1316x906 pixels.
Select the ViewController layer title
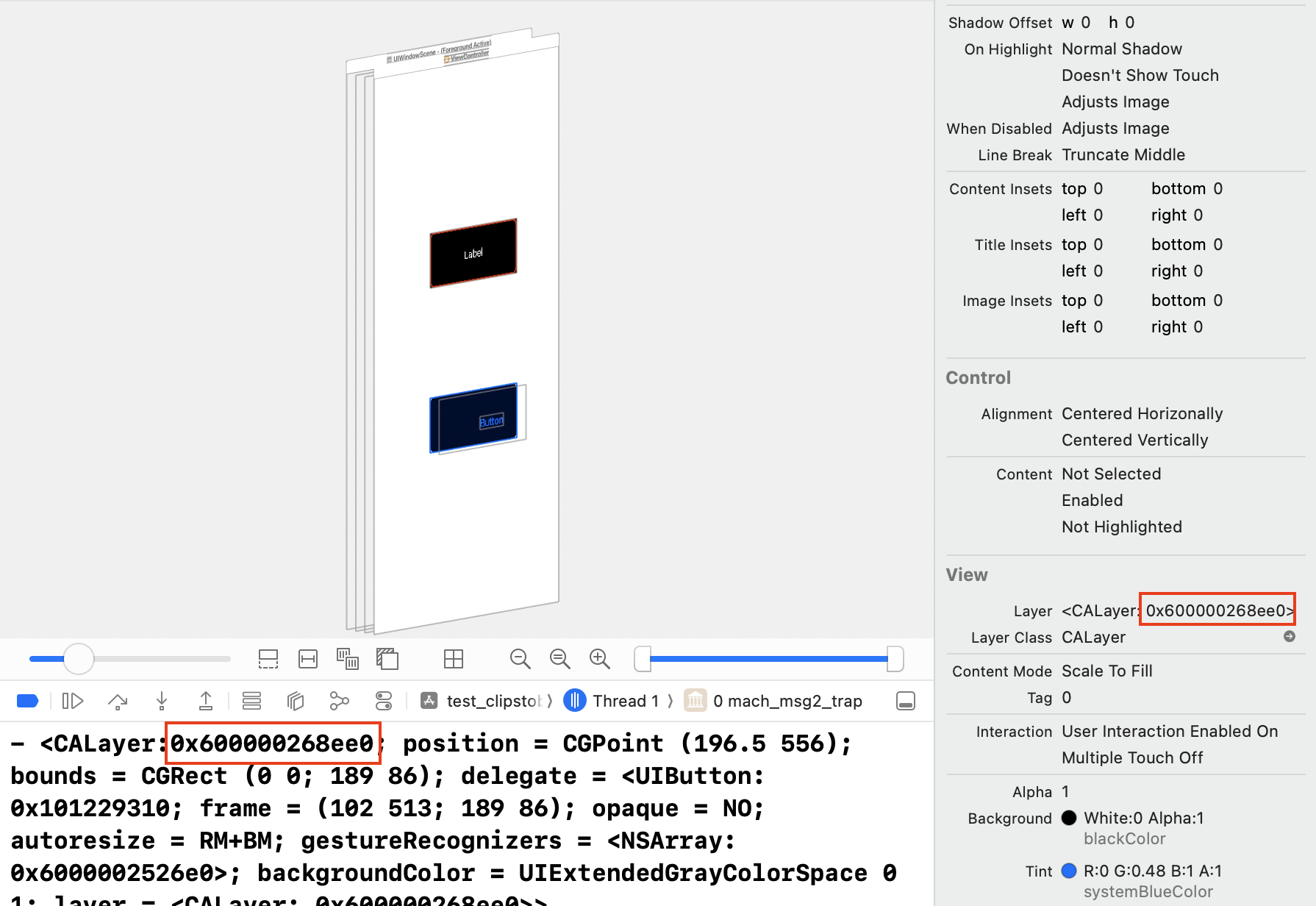coord(466,57)
